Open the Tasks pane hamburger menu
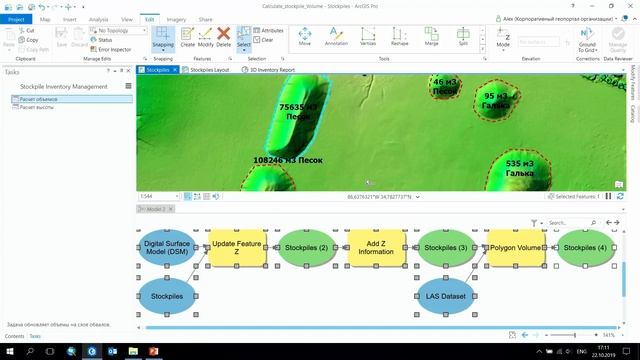This screenshot has height=360, width=640. pyautogui.click(x=128, y=86)
